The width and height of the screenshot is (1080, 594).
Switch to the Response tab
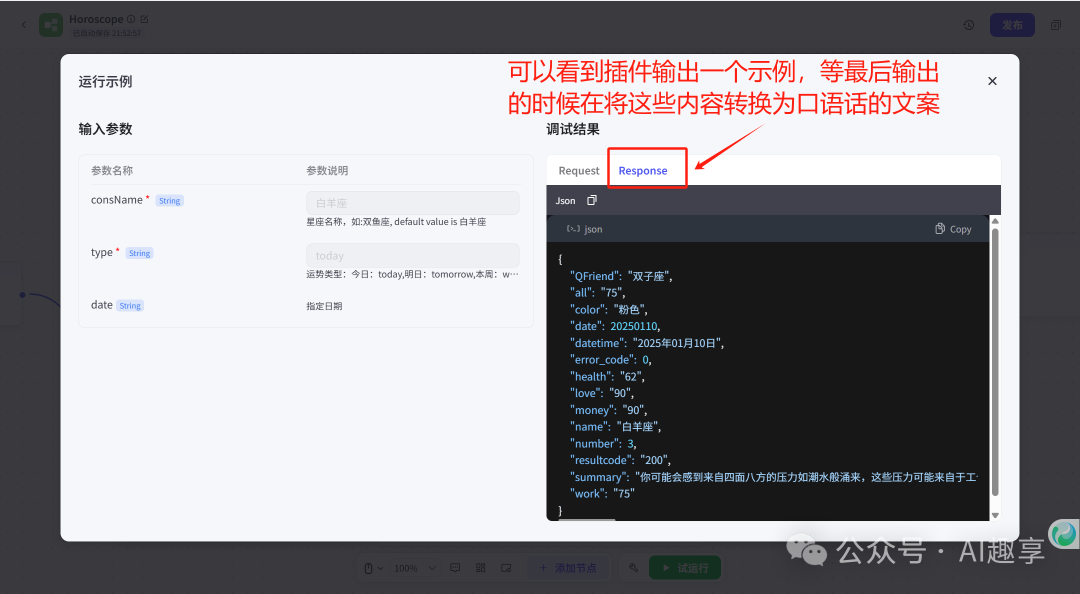(x=643, y=171)
